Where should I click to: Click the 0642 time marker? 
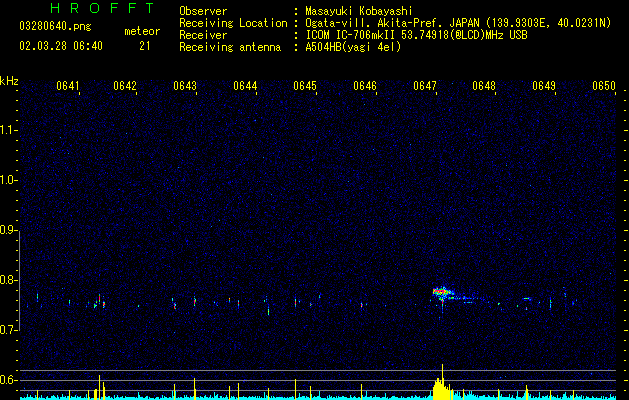pos(125,86)
